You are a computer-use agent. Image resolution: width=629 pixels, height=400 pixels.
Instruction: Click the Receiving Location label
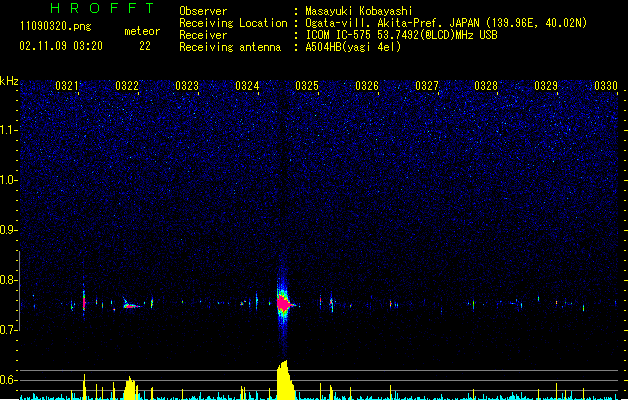click(233, 23)
